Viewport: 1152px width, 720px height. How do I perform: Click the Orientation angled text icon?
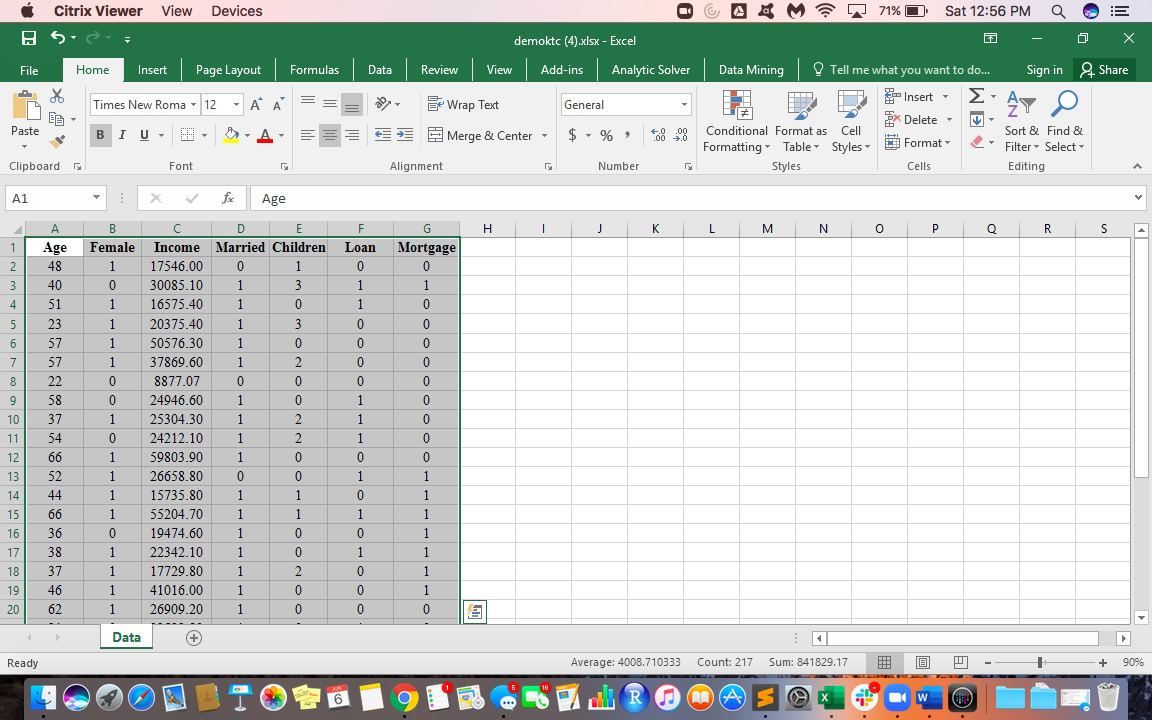(384, 104)
